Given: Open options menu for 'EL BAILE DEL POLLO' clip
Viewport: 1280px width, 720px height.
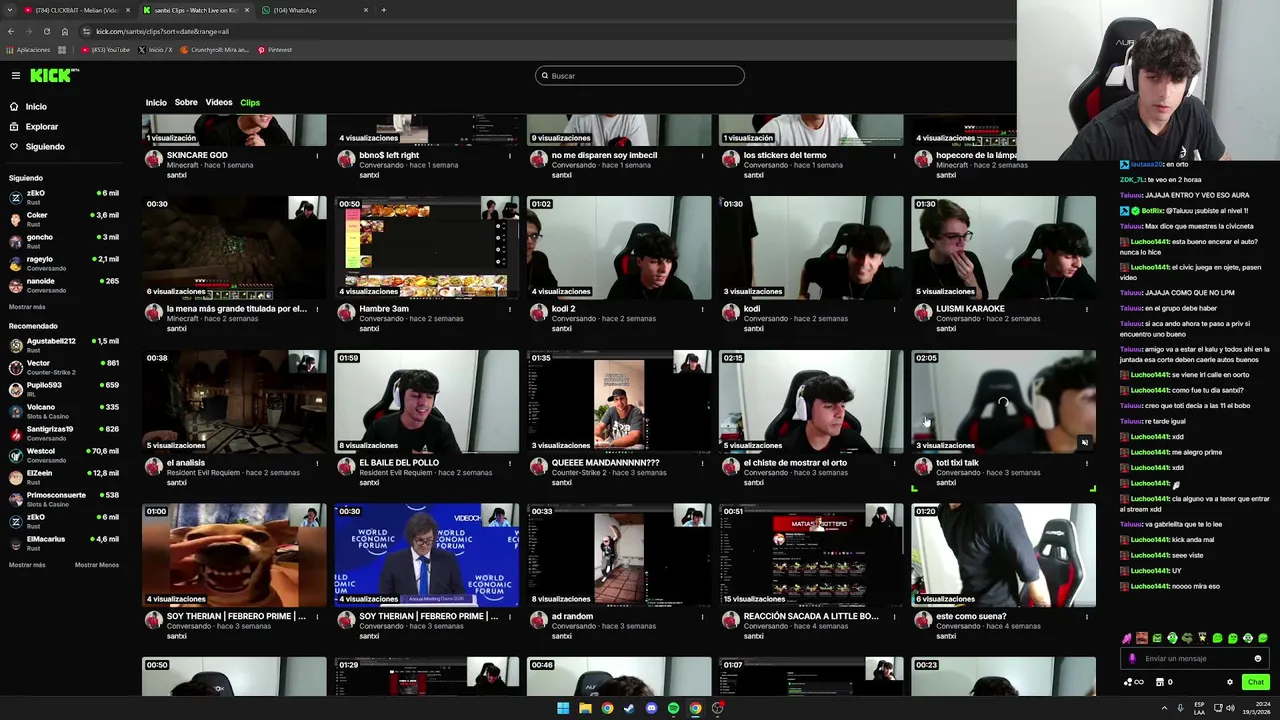Looking at the screenshot, I should tap(509, 463).
